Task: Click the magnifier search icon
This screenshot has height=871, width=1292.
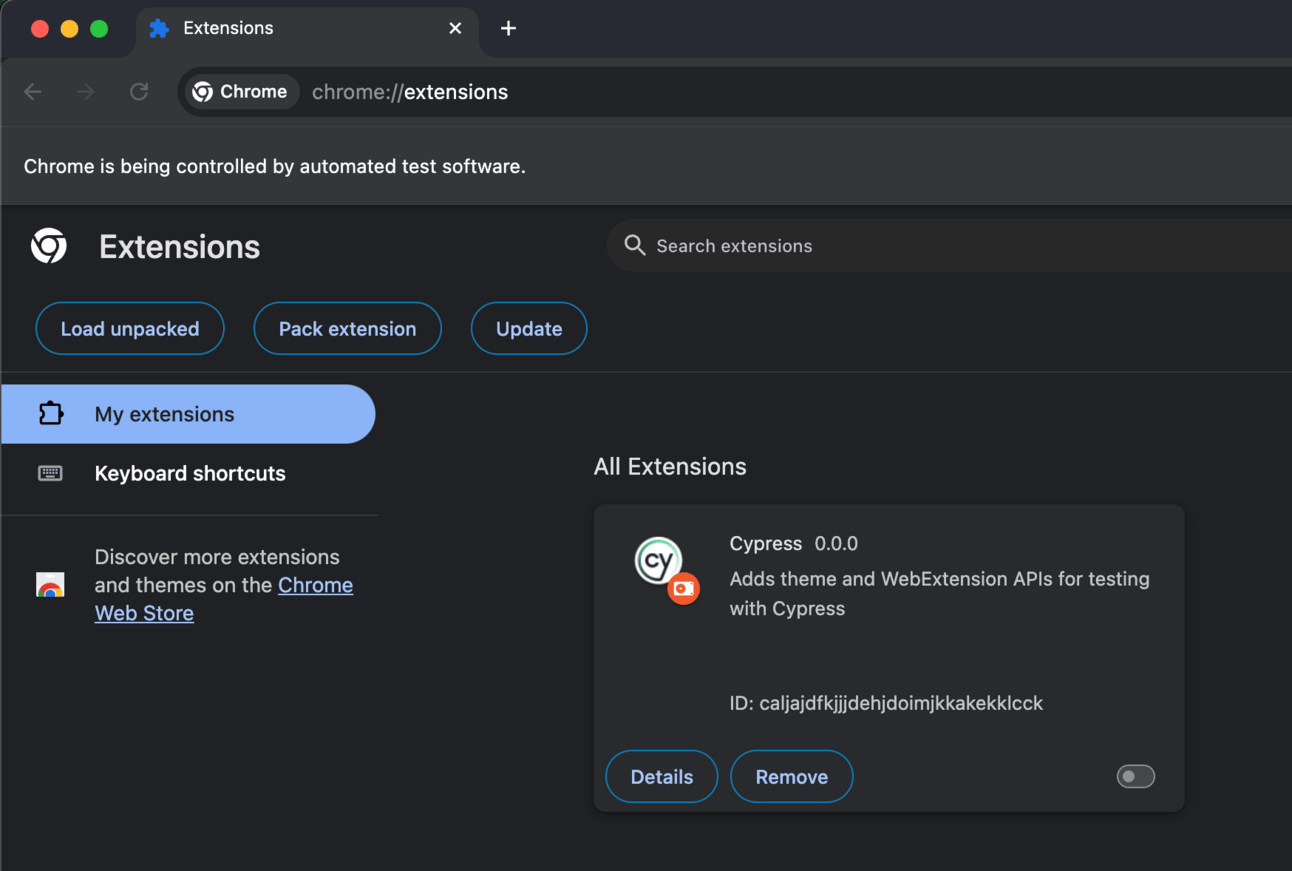Action: (634, 245)
